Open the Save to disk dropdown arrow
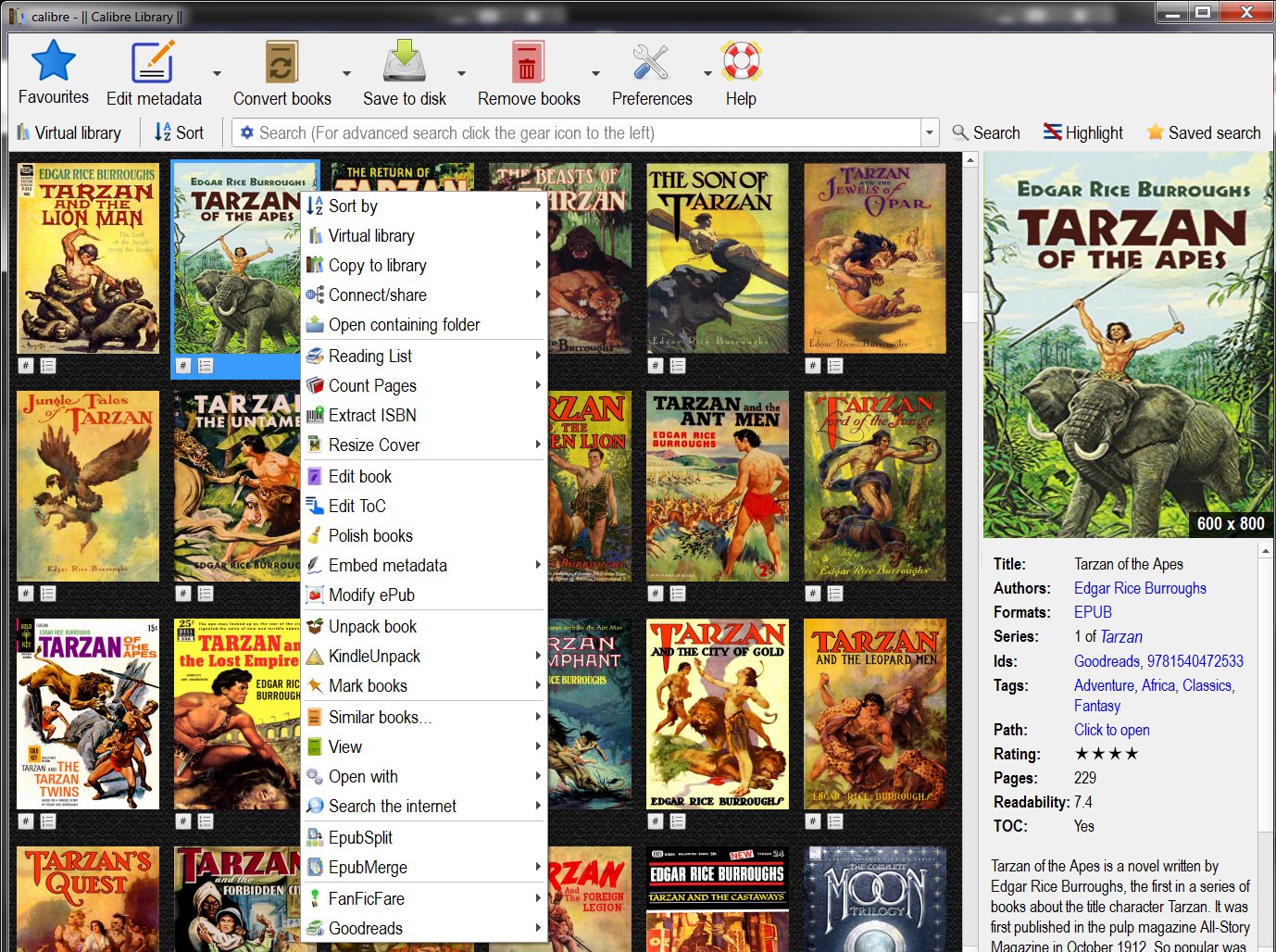 [461, 73]
